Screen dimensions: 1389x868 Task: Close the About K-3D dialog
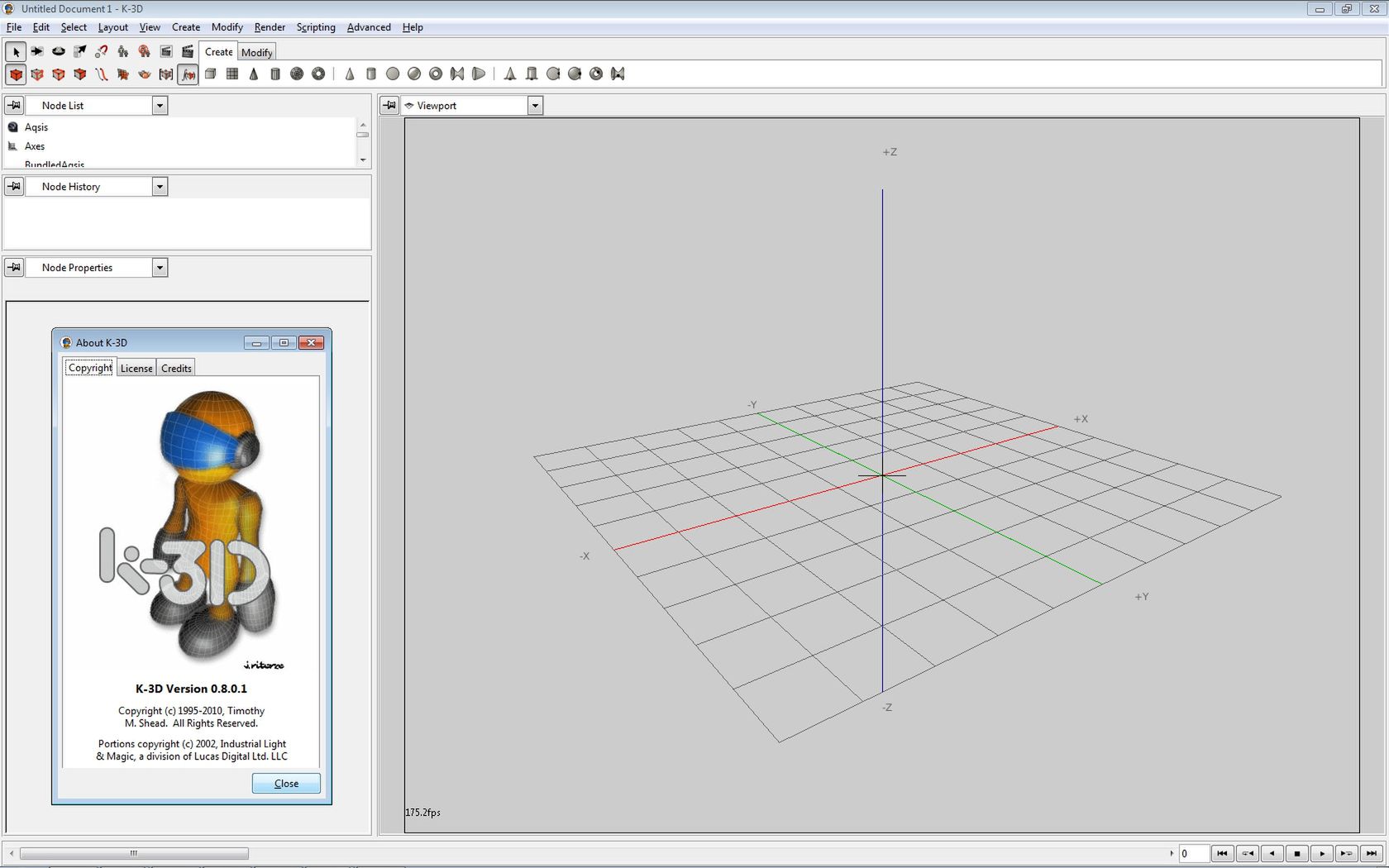[286, 783]
